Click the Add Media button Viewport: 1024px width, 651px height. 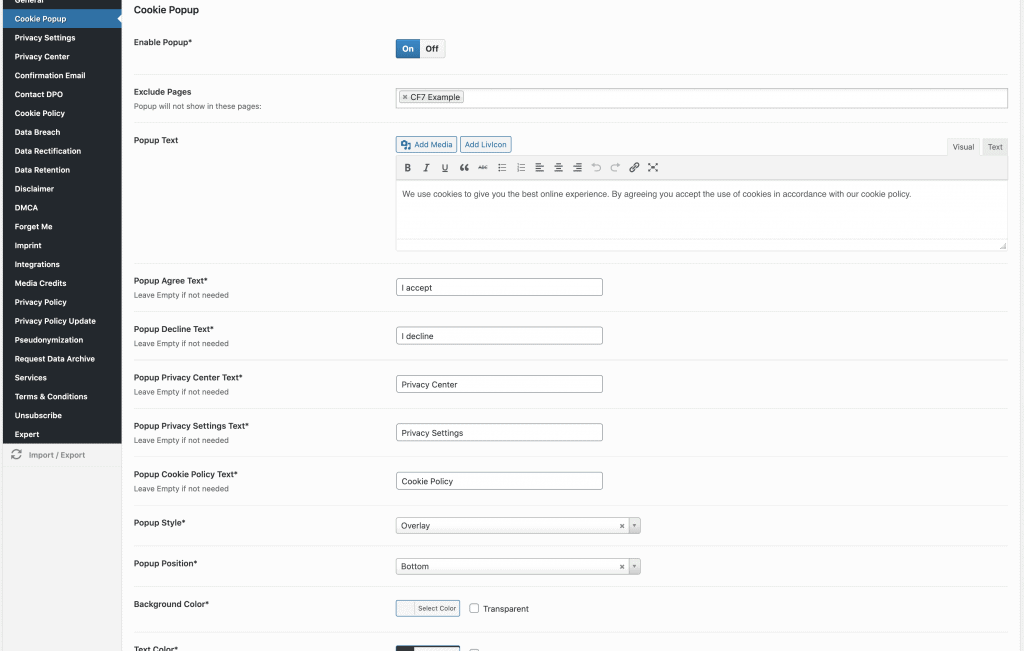426,144
